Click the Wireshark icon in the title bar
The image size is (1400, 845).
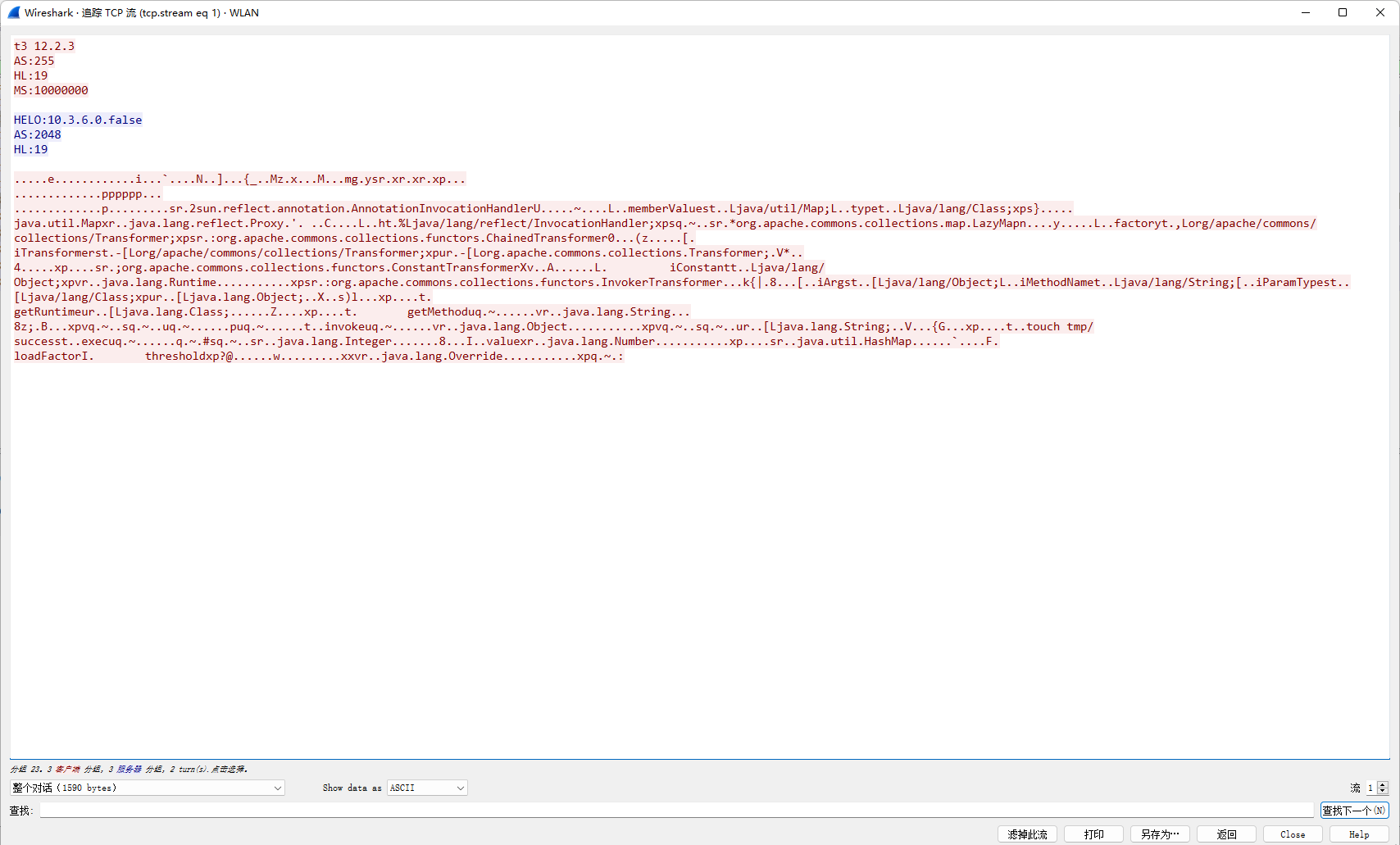[13, 12]
